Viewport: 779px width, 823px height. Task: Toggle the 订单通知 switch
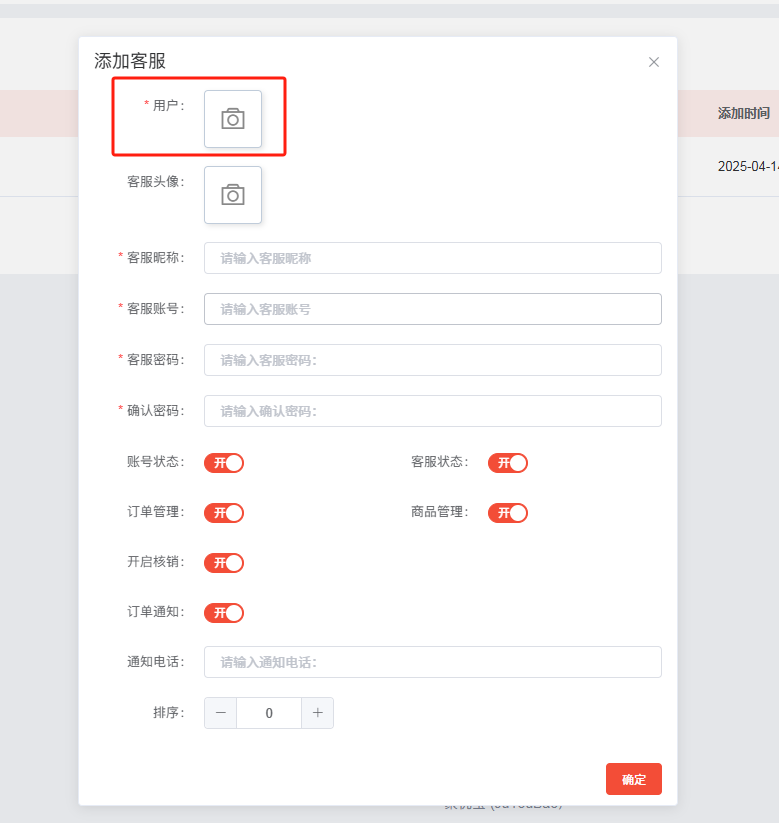tap(224, 612)
